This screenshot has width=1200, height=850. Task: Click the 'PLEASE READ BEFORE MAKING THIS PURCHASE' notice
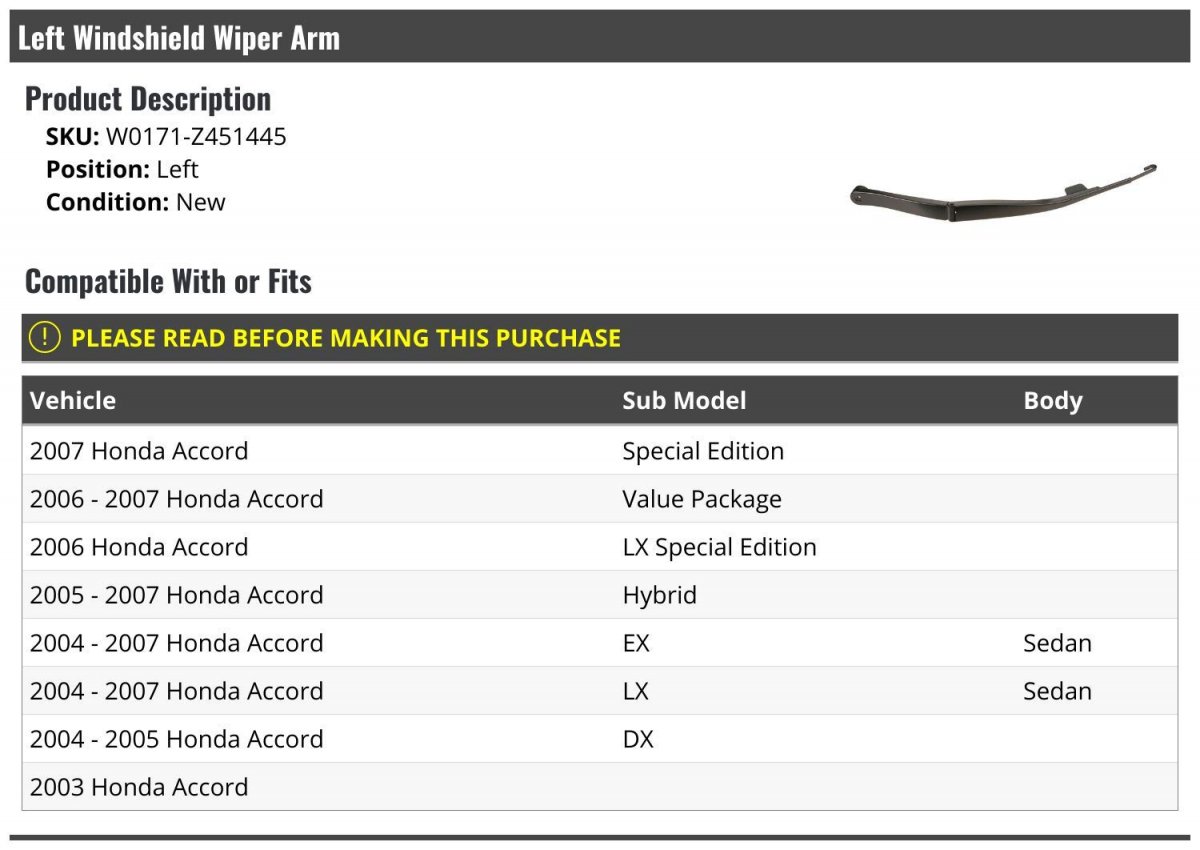[346, 338]
